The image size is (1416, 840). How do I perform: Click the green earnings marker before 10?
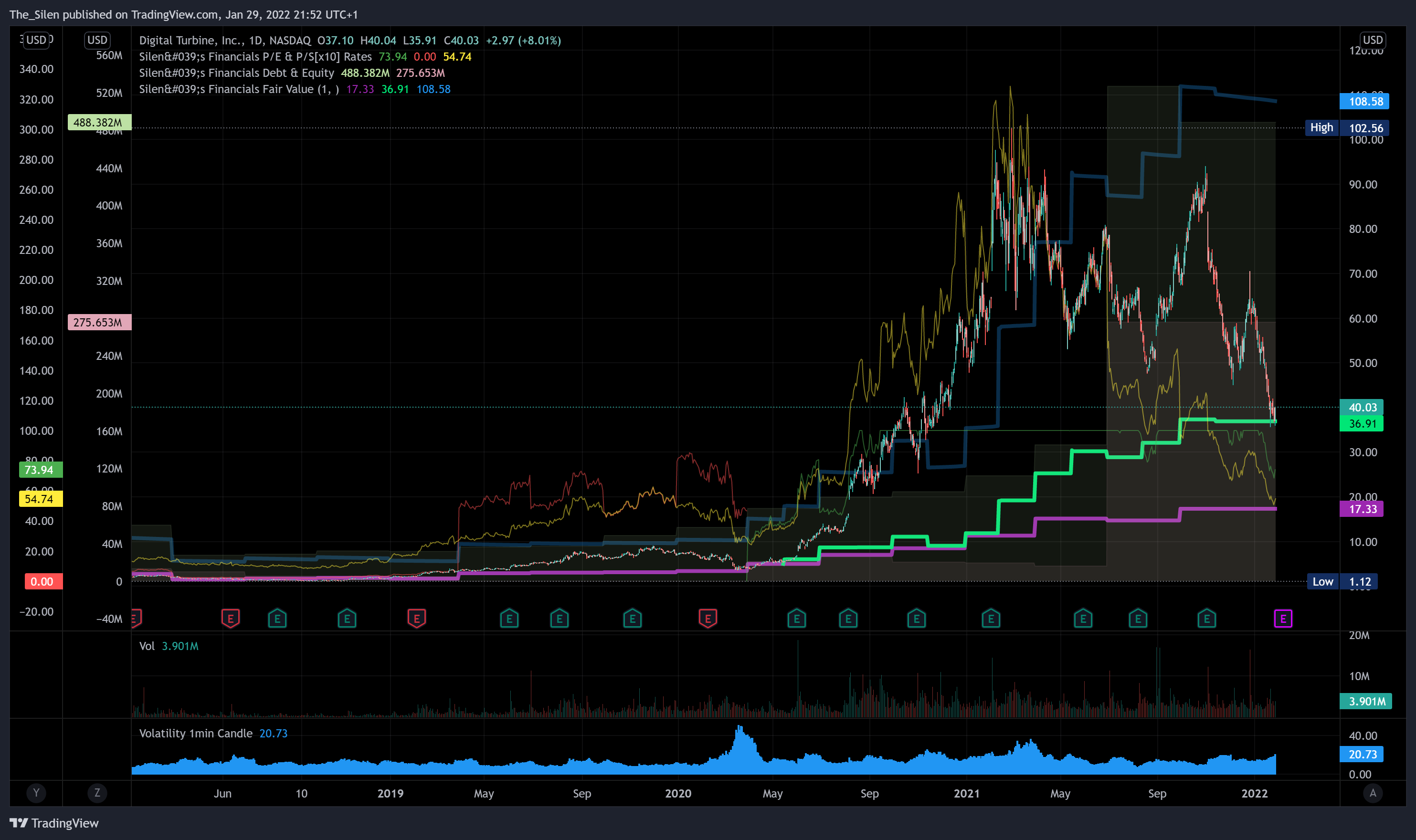click(x=277, y=618)
